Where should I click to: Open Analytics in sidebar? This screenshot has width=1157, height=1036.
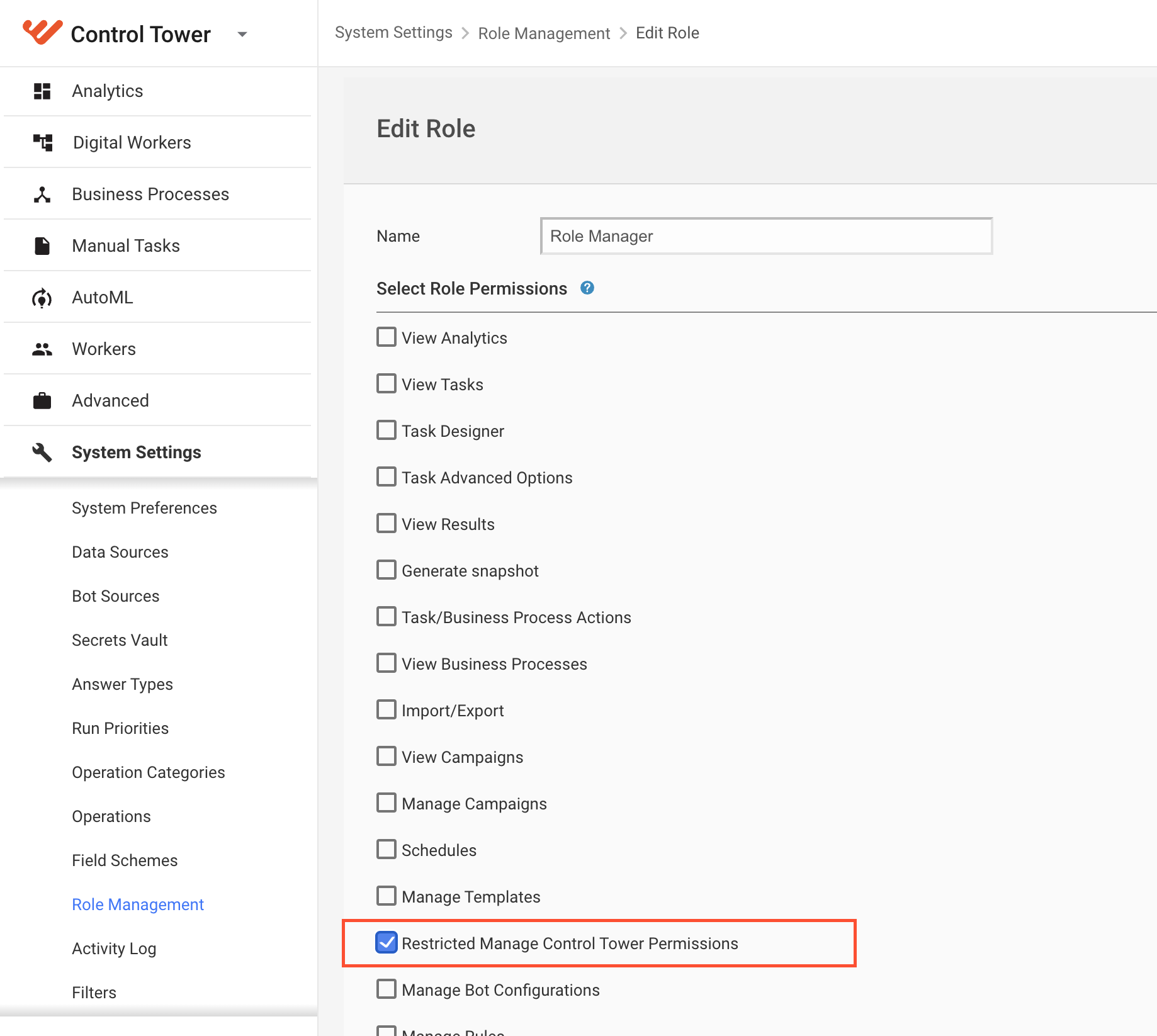[x=108, y=91]
